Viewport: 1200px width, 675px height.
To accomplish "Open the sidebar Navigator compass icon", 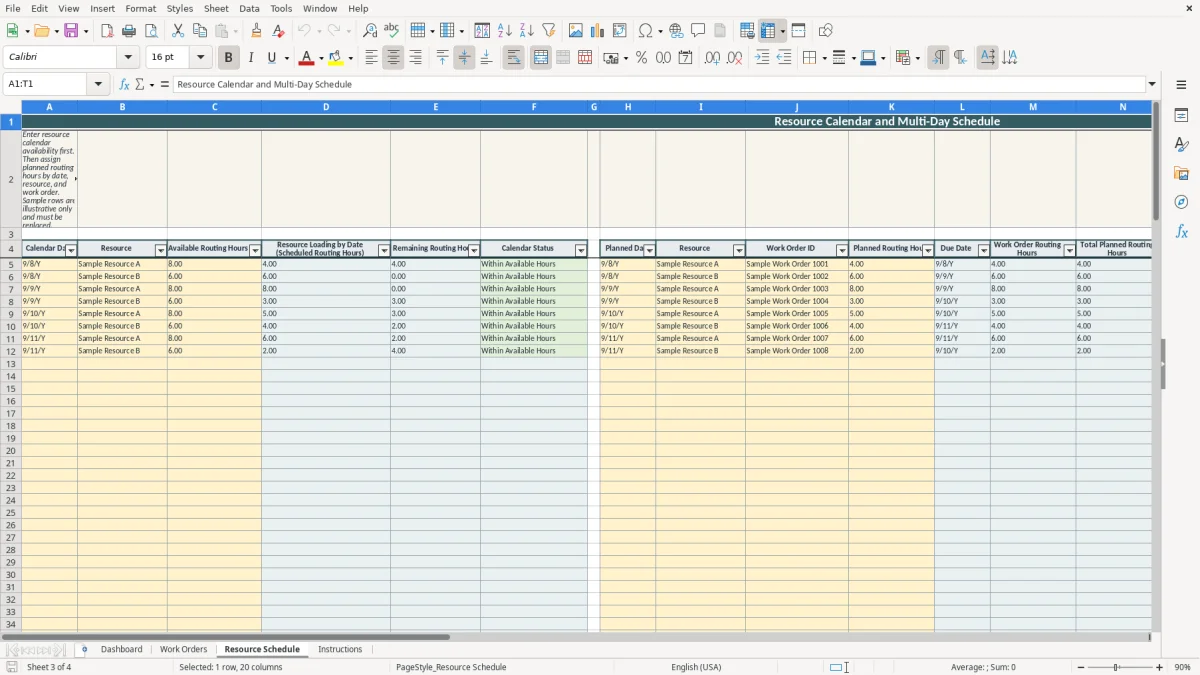I will 1181,202.
